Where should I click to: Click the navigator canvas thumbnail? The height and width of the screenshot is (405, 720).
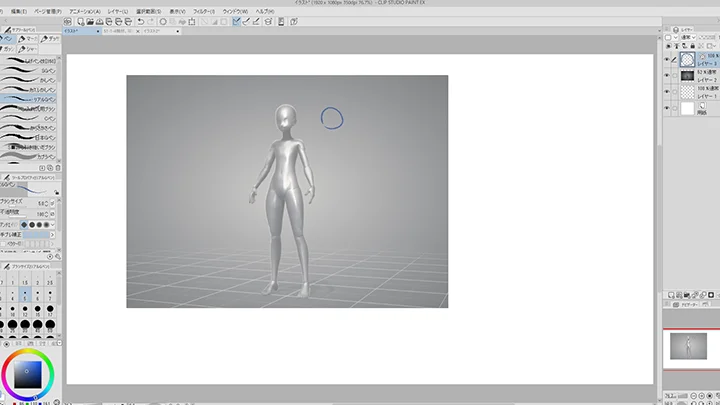(689, 346)
